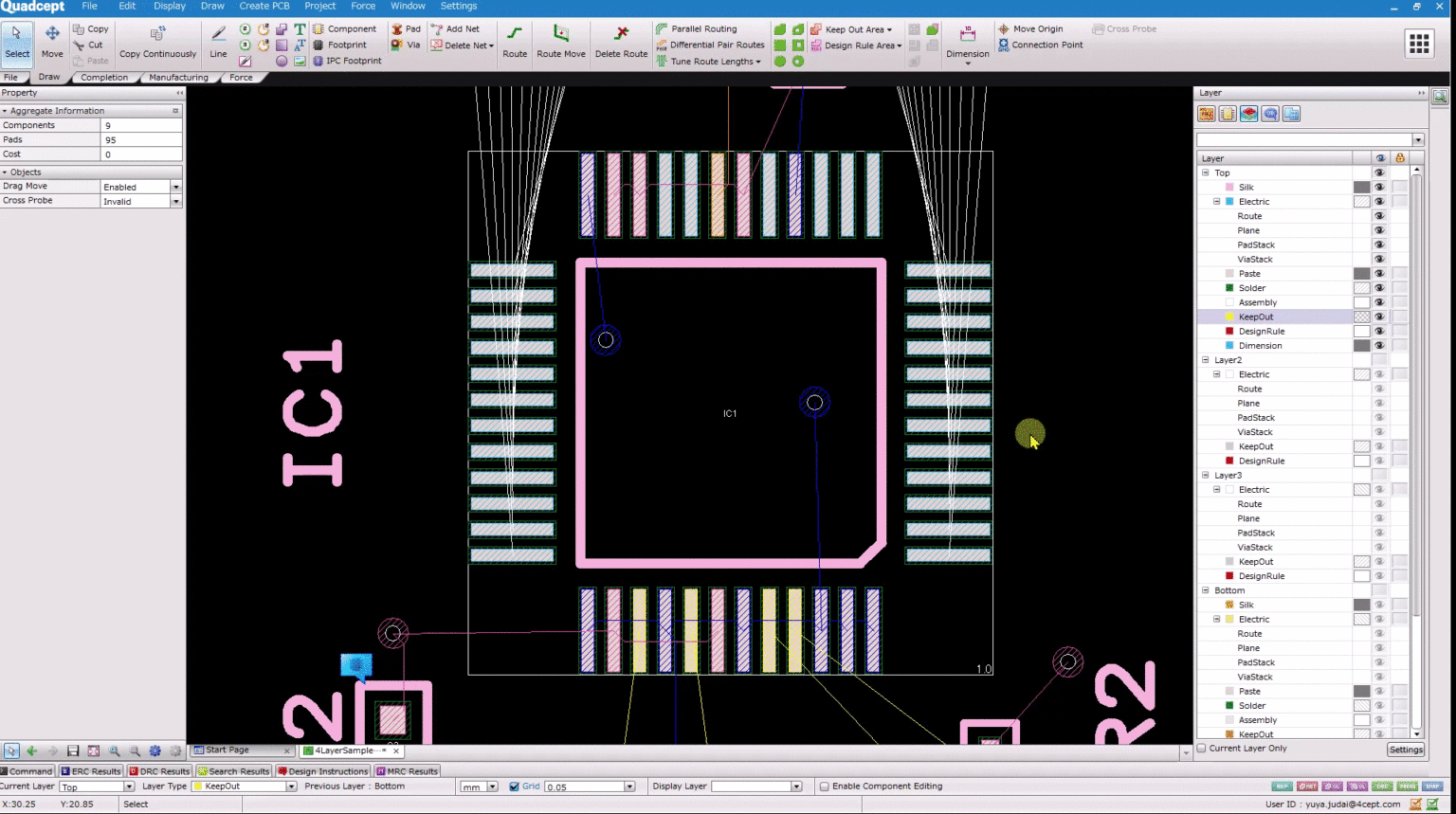Collapse the Bottom layer group
1456x814 pixels.
(x=1205, y=589)
